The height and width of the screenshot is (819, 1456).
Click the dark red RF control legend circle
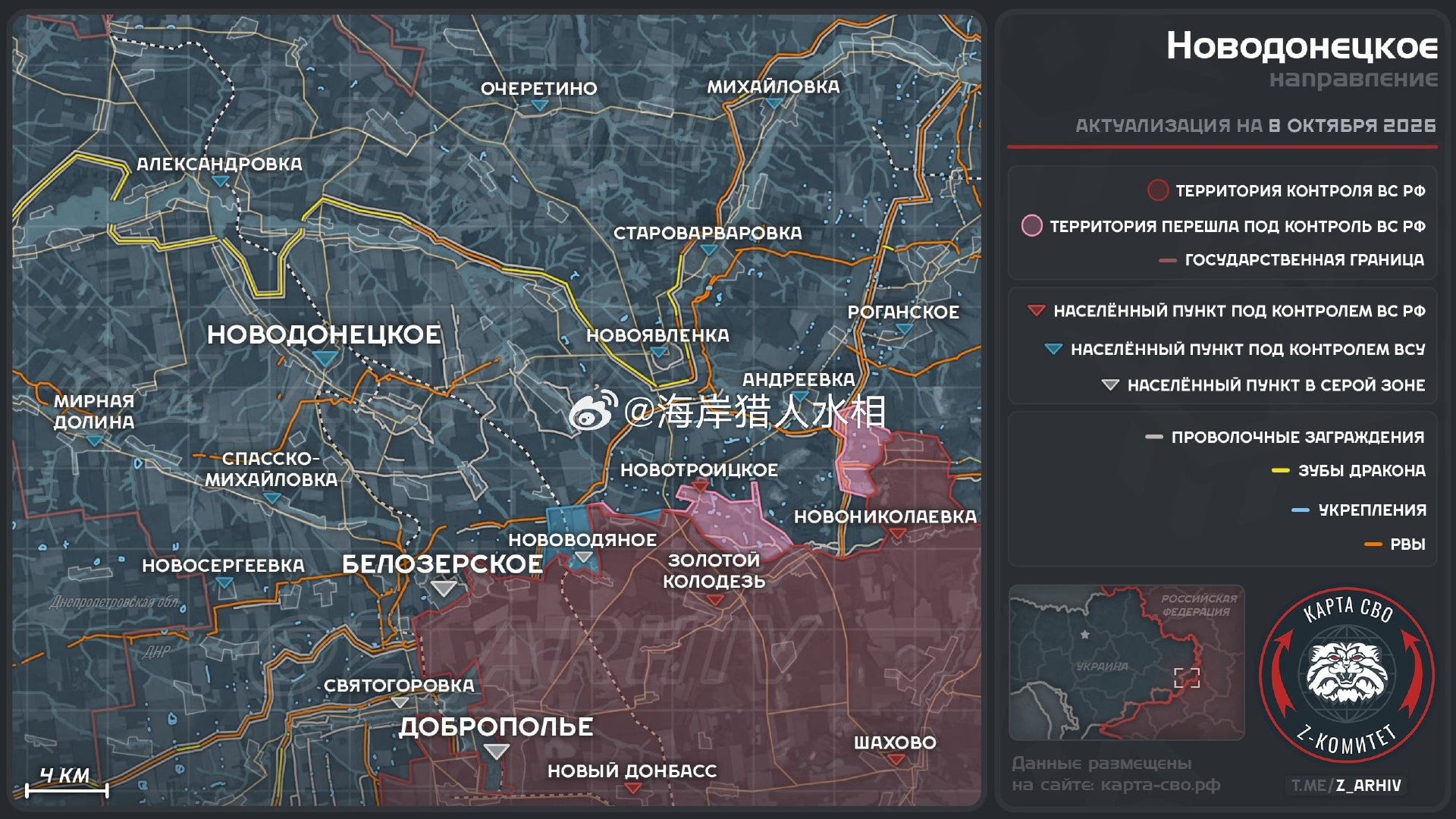click(x=1158, y=190)
